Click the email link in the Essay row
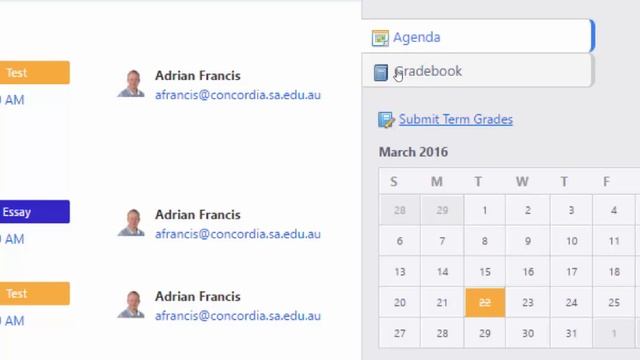Screen dimensions: 640x360 [x=238, y=234]
